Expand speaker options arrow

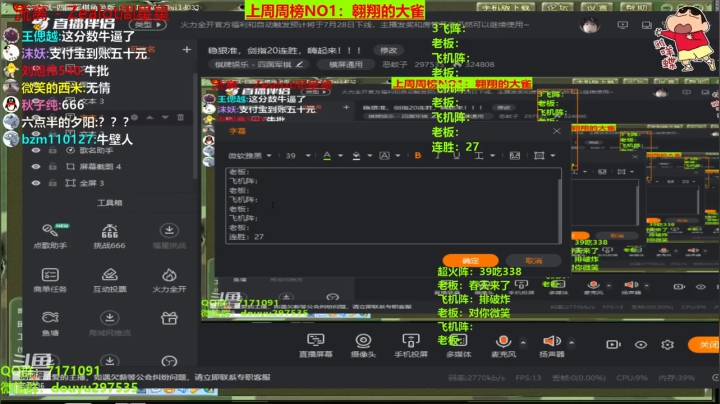tap(571, 342)
